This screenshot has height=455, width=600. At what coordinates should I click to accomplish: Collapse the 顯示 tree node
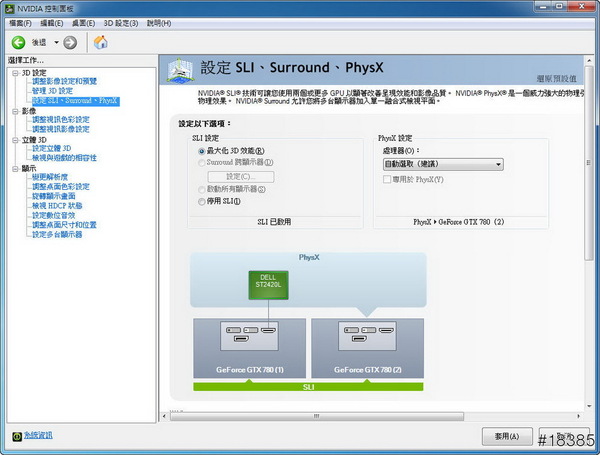click(x=15, y=168)
